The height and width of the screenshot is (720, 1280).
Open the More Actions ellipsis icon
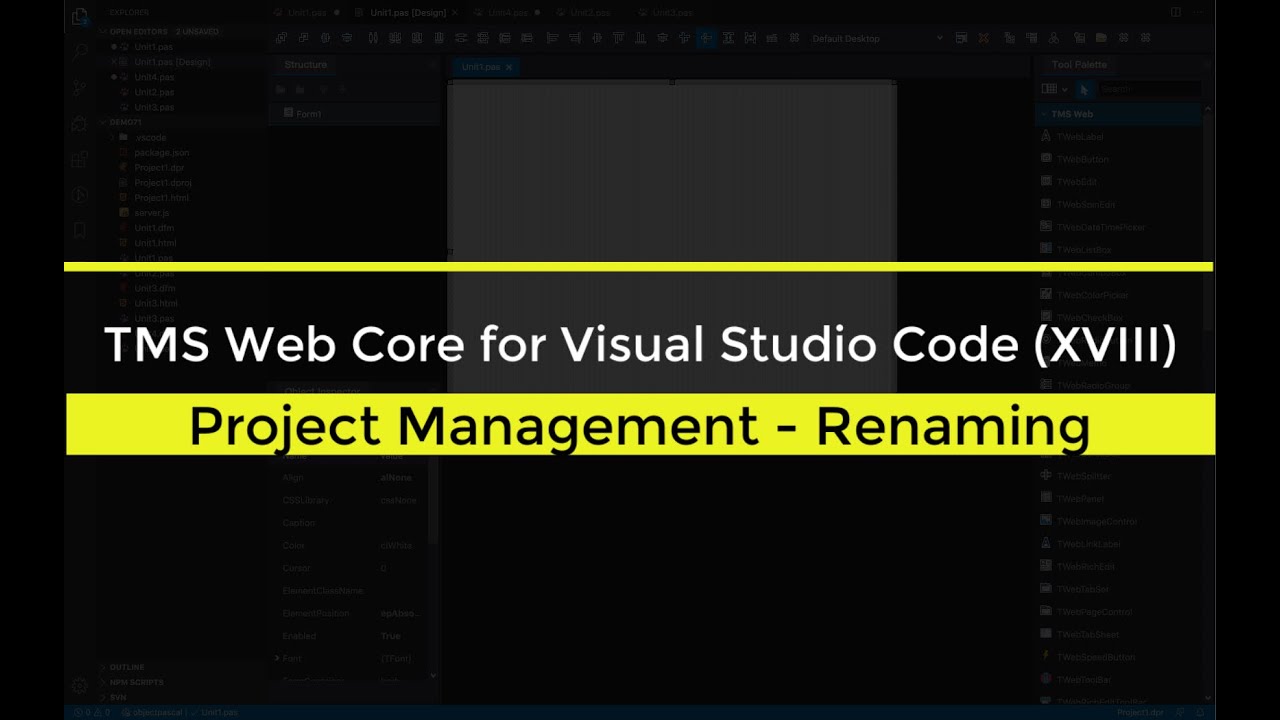point(1200,12)
